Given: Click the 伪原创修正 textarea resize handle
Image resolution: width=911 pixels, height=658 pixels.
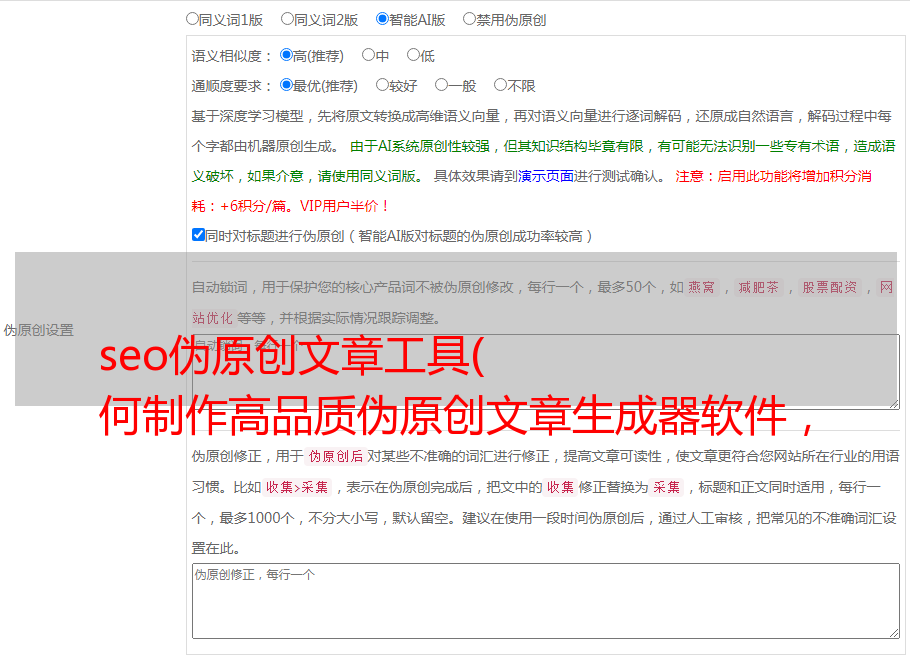Looking at the screenshot, I should click(x=894, y=633).
